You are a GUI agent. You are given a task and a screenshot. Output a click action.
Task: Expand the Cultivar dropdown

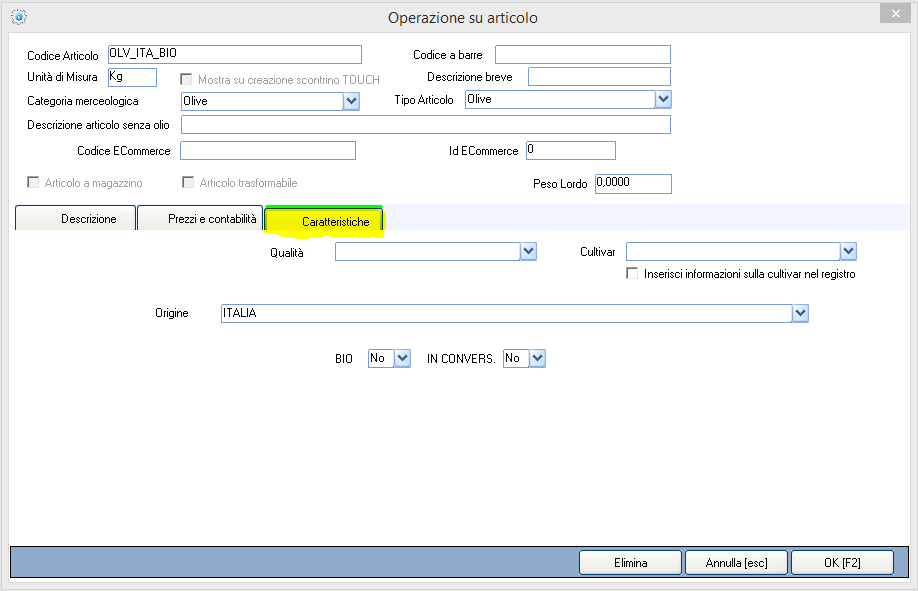tap(848, 252)
